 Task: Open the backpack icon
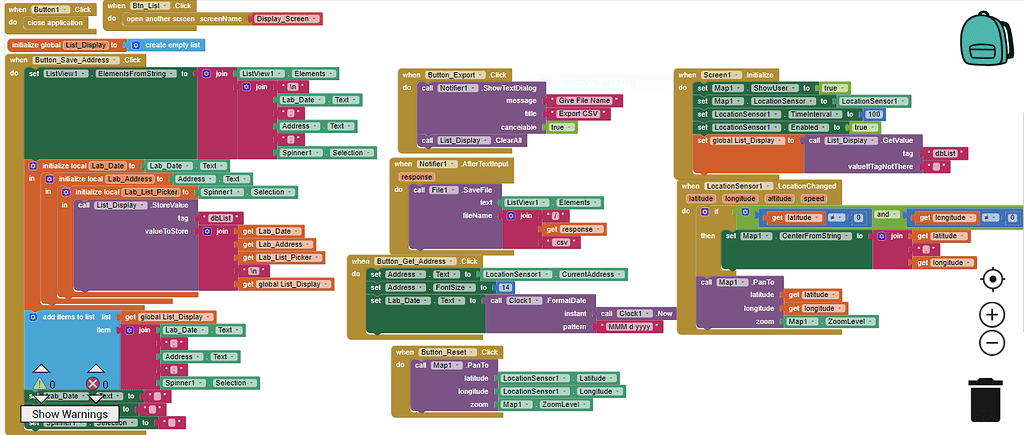point(988,39)
